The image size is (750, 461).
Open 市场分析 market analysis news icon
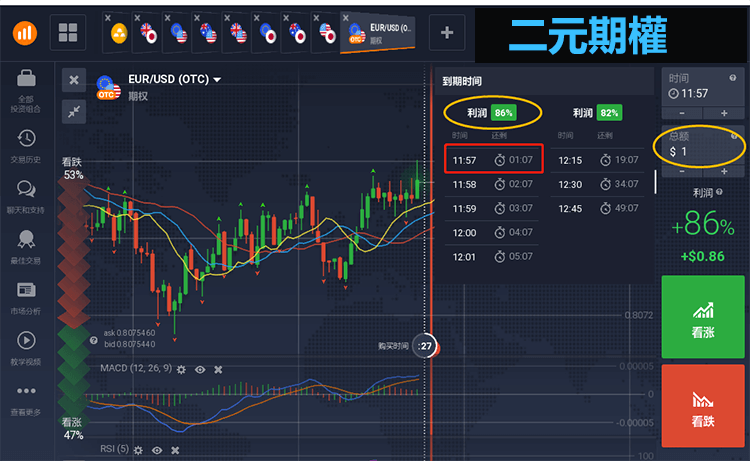tap(27, 291)
